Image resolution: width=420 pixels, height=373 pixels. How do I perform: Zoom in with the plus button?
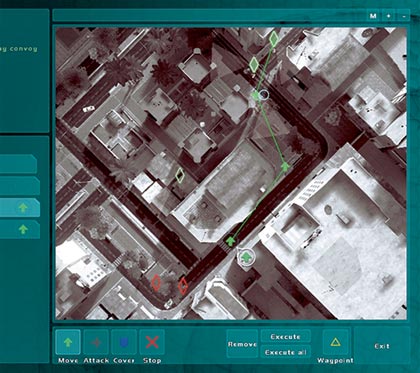coord(389,16)
